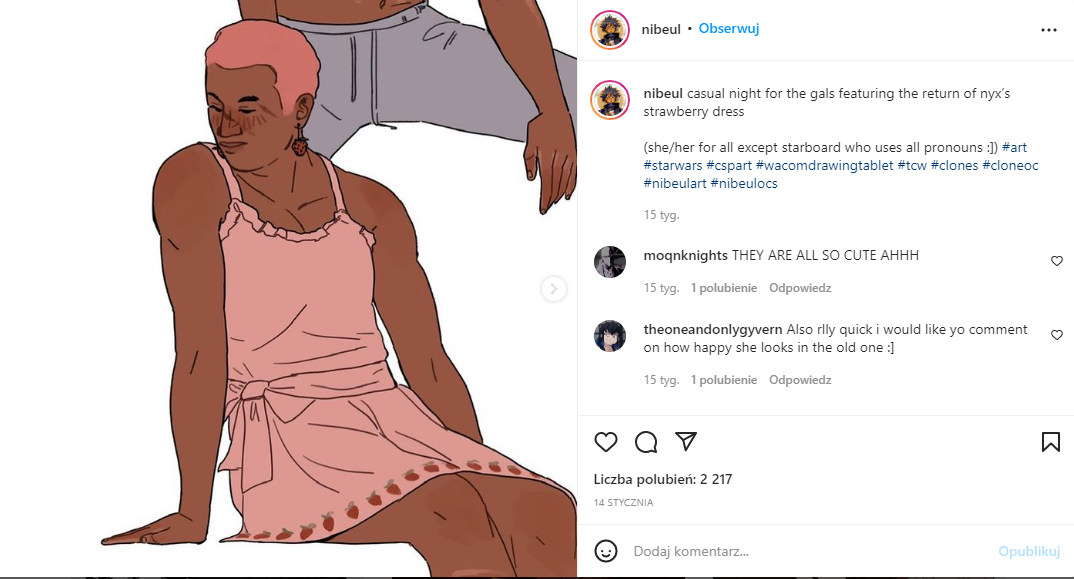Like theoneandonlygyvern comment heart
Image resolution: width=1074 pixels, height=579 pixels.
click(1057, 335)
